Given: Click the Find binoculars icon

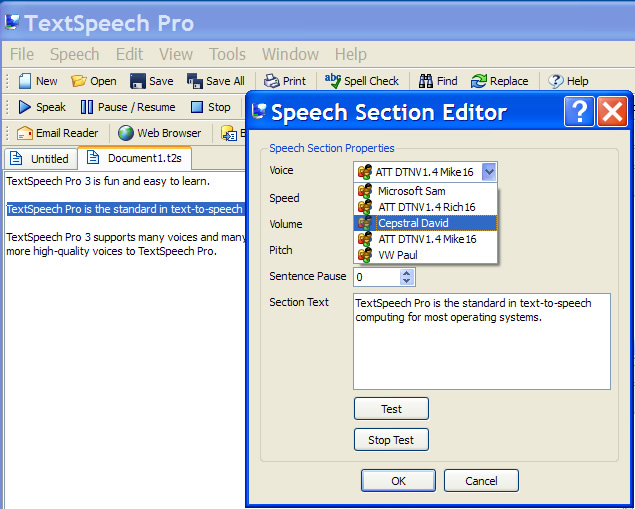Looking at the screenshot, I should pos(426,81).
